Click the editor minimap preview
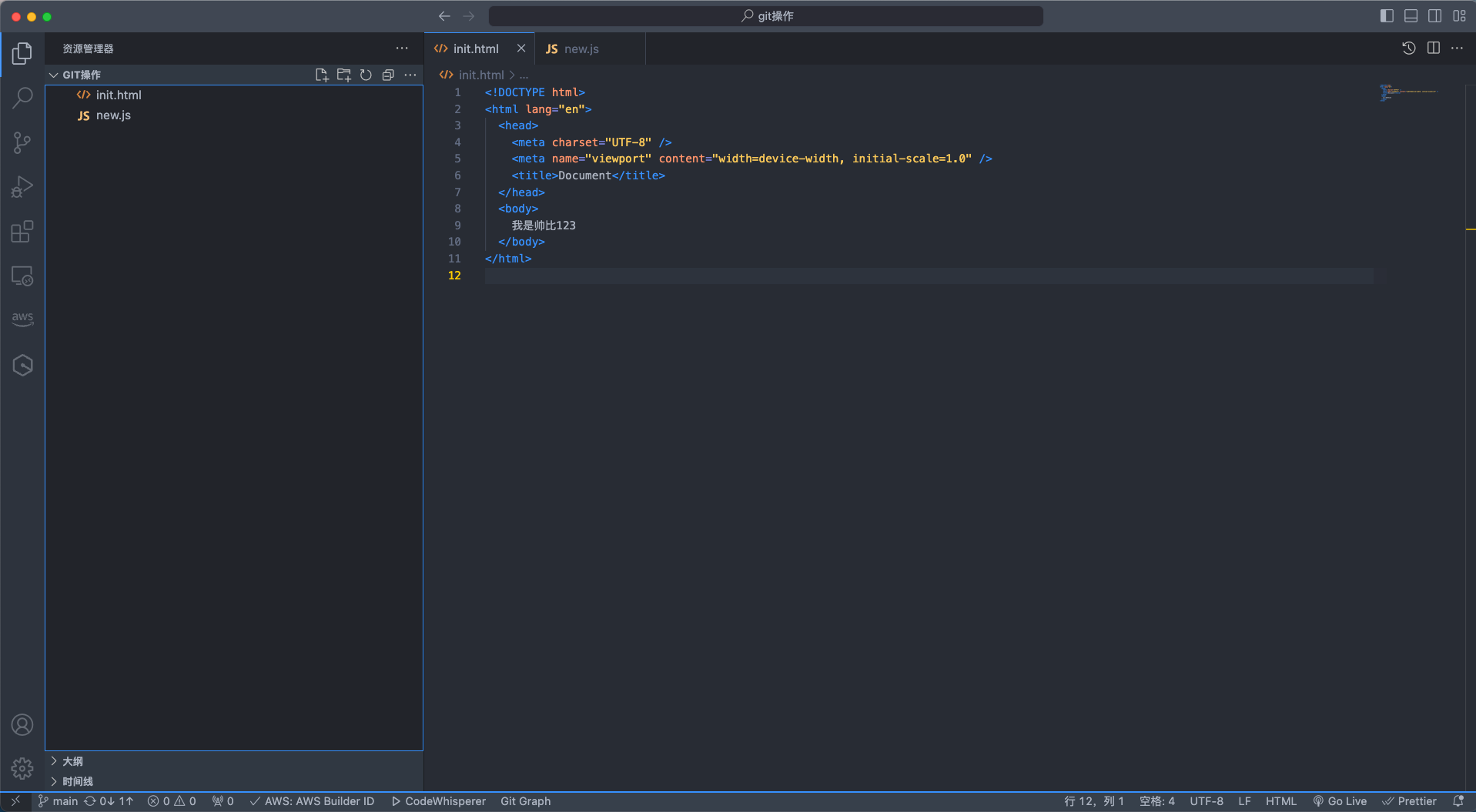Image resolution: width=1476 pixels, height=812 pixels. [x=1408, y=92]
